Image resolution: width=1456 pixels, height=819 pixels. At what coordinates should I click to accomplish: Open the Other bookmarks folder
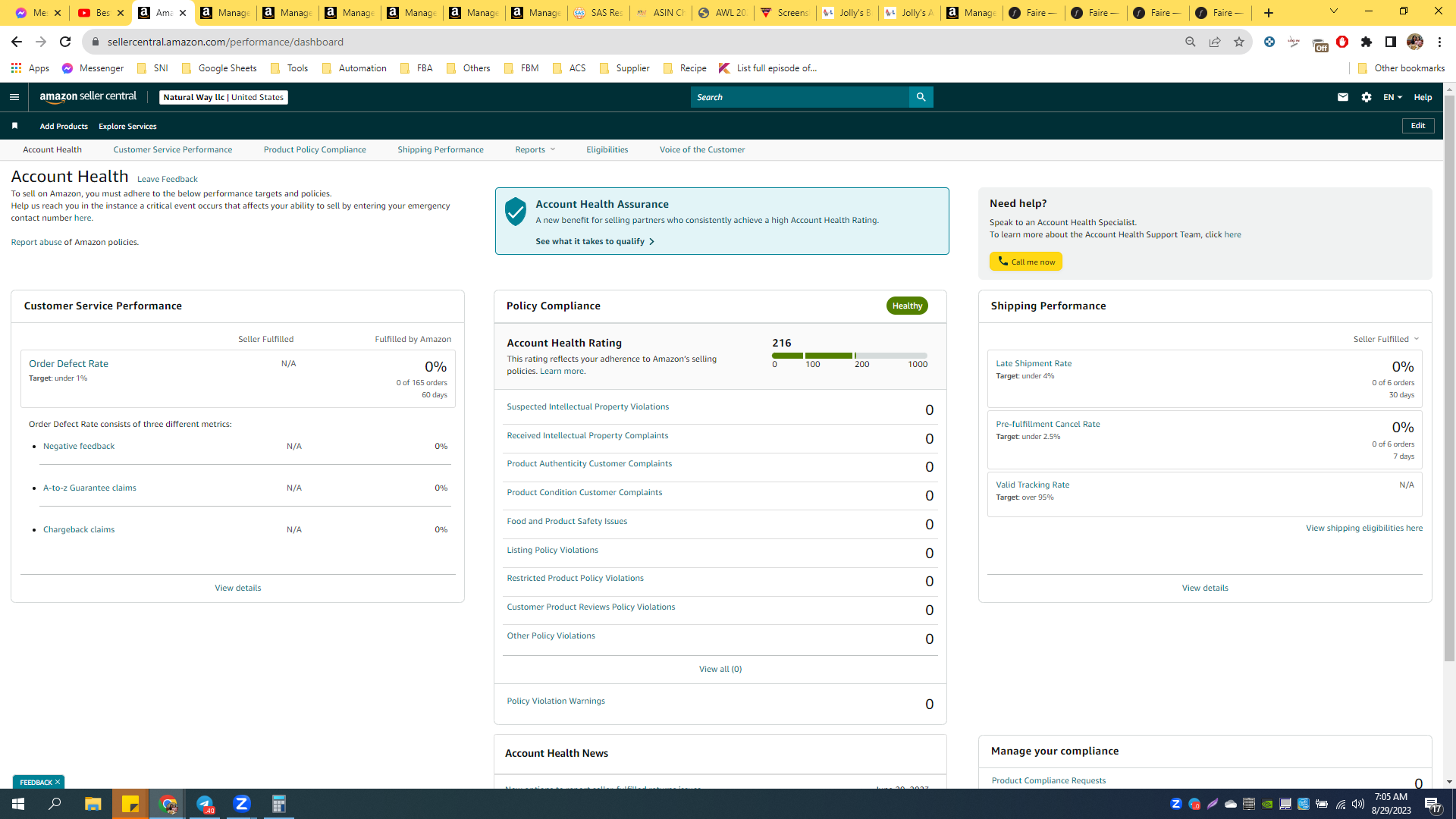[1401, 68]
